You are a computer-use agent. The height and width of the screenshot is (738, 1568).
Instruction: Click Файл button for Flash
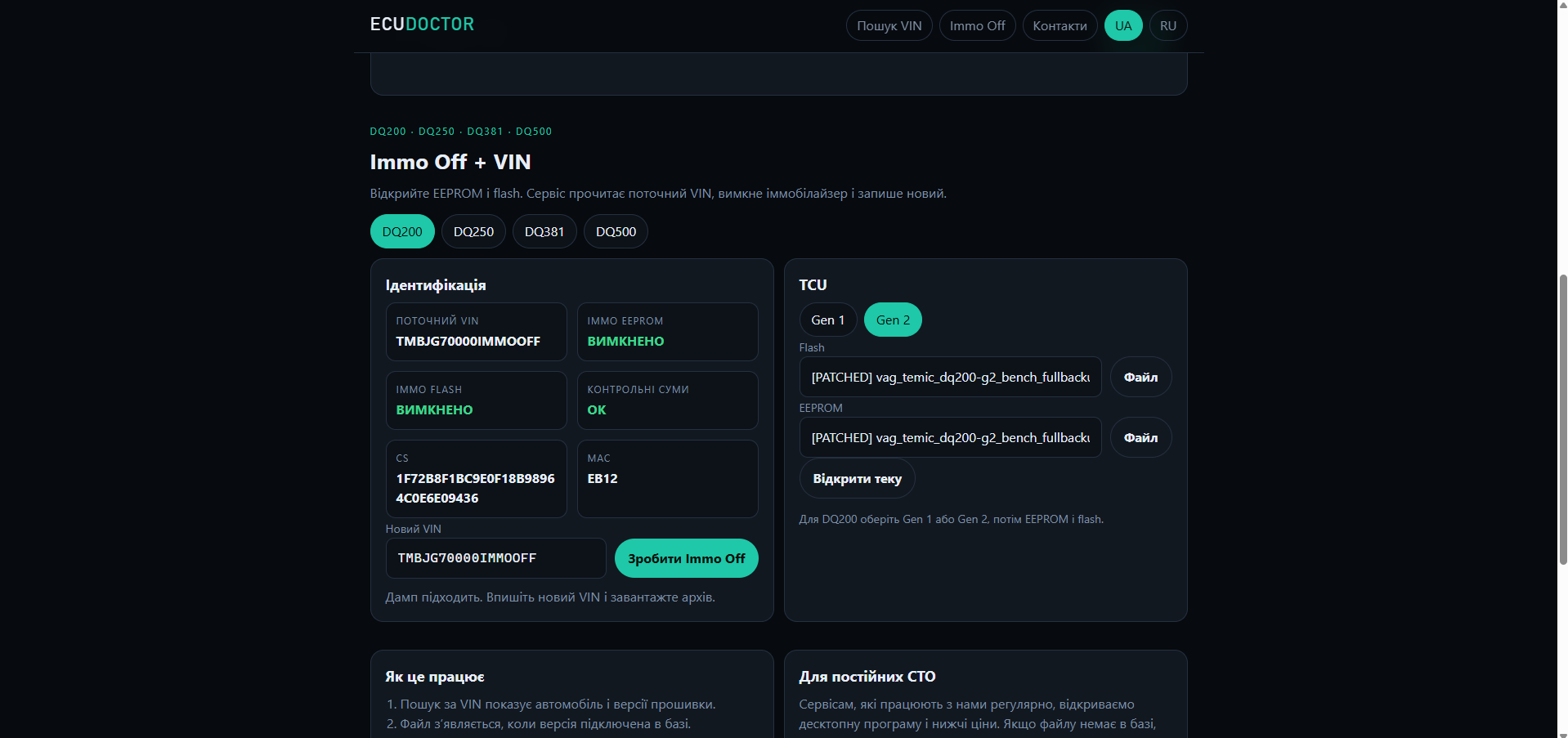pos(1140,377)
